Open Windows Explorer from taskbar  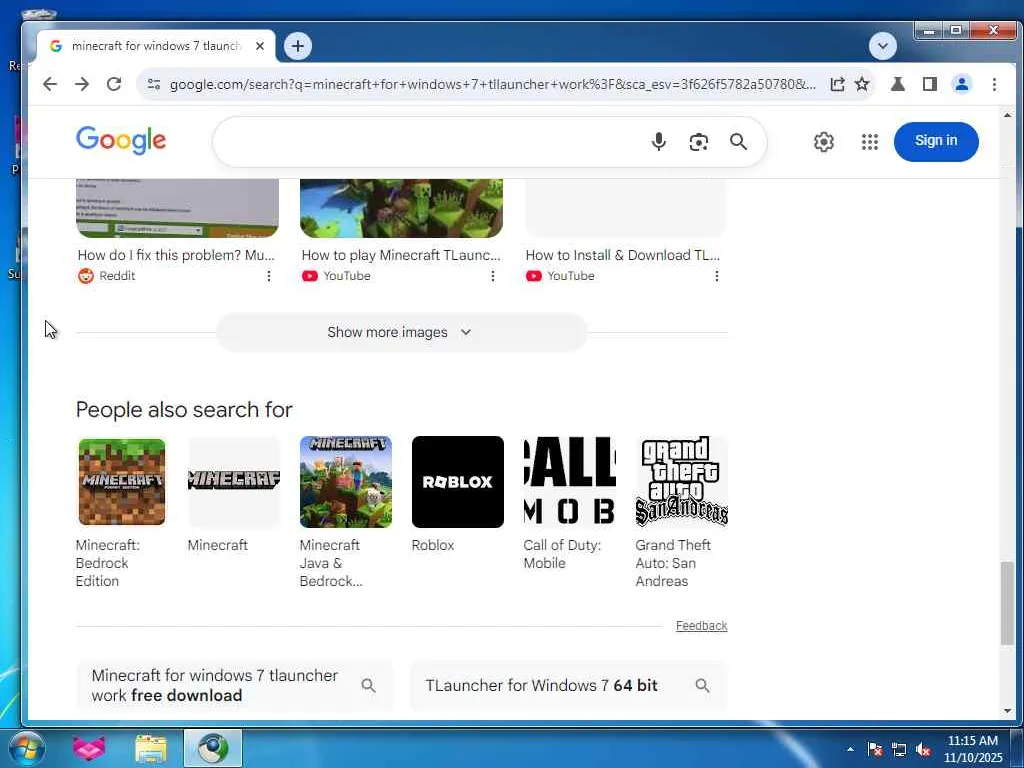pyautogui.click(x=151, y=748)
